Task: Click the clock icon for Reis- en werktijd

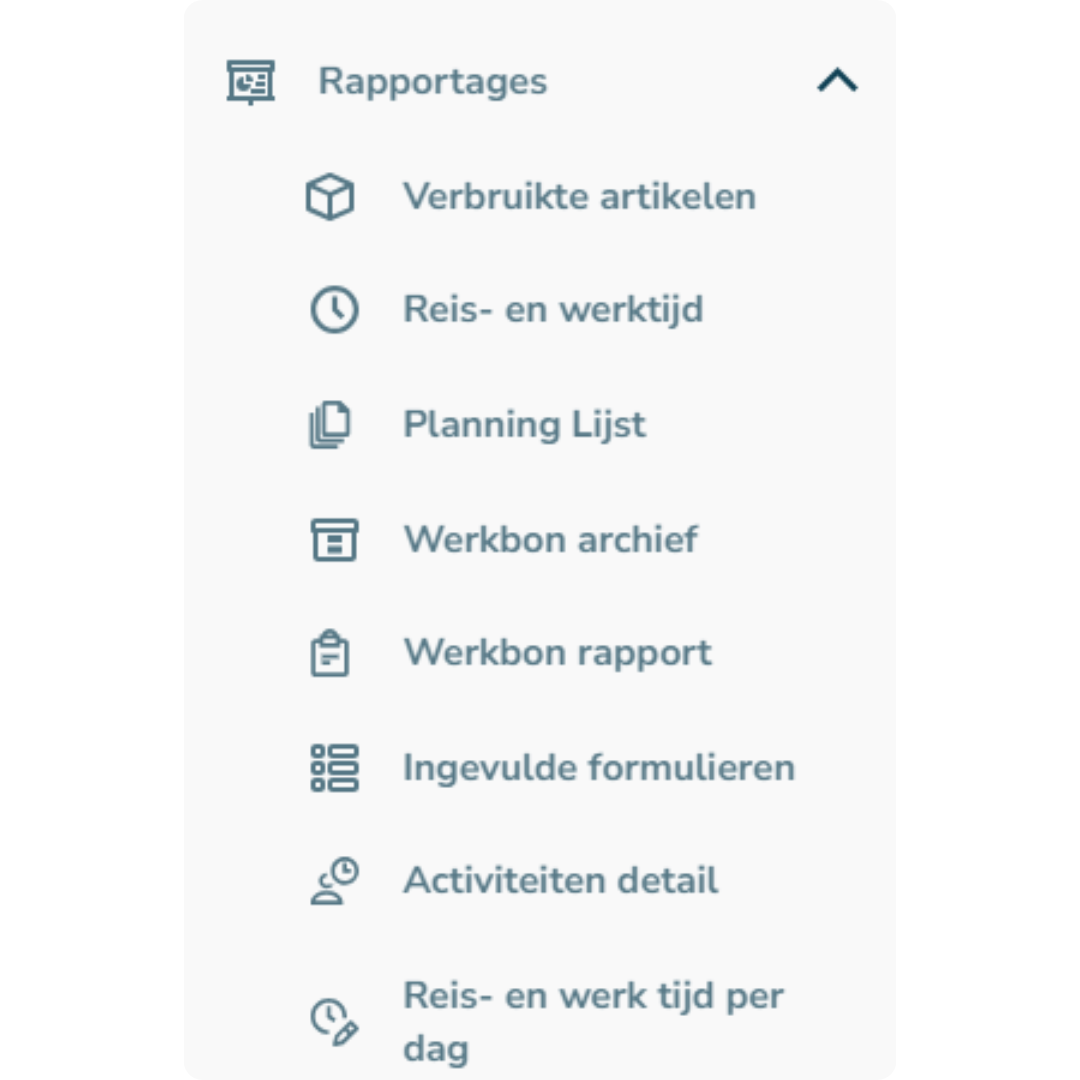Action: (x=334, y=310)
